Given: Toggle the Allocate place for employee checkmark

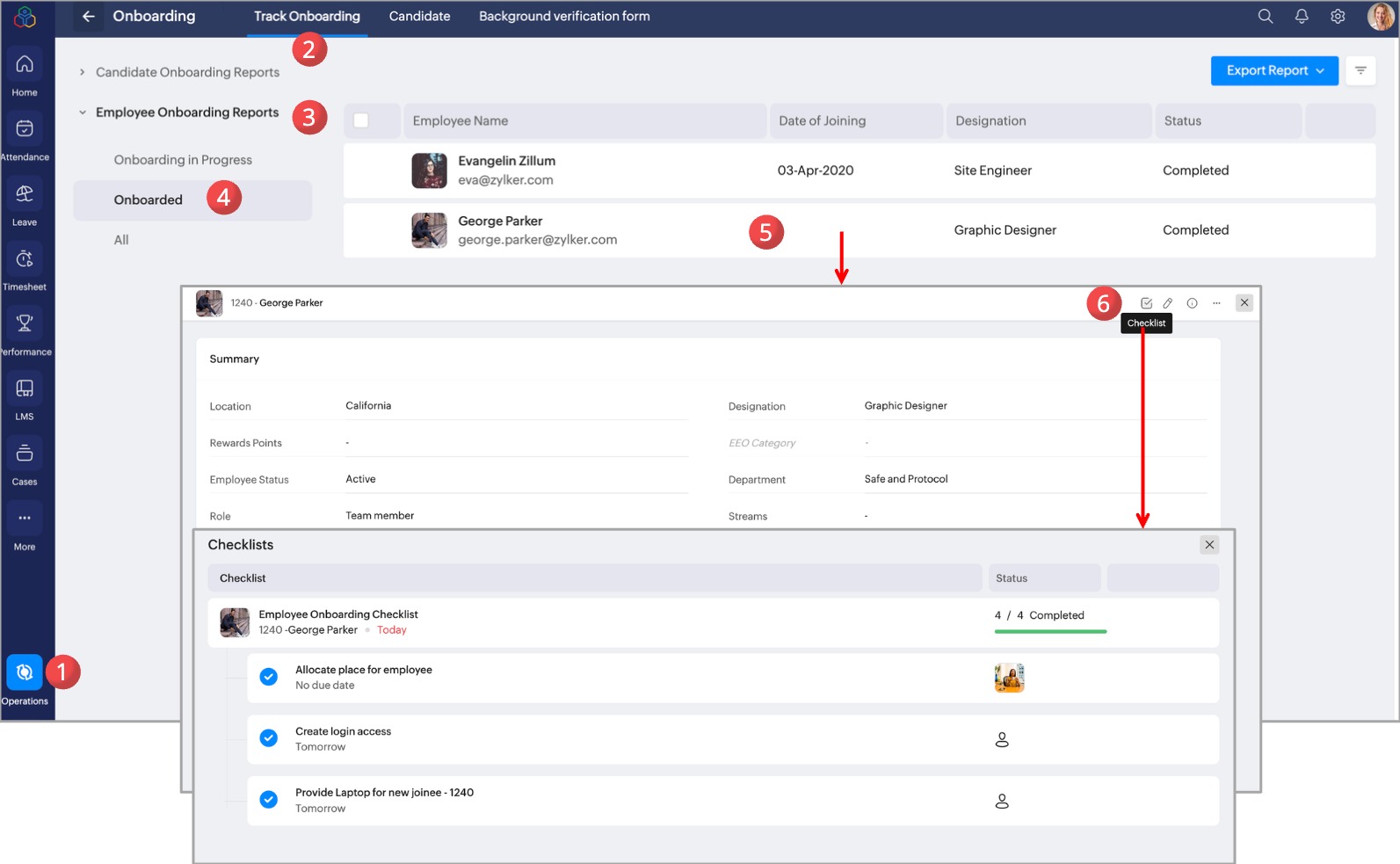Looking at the screenshot, I should point(269,677).
